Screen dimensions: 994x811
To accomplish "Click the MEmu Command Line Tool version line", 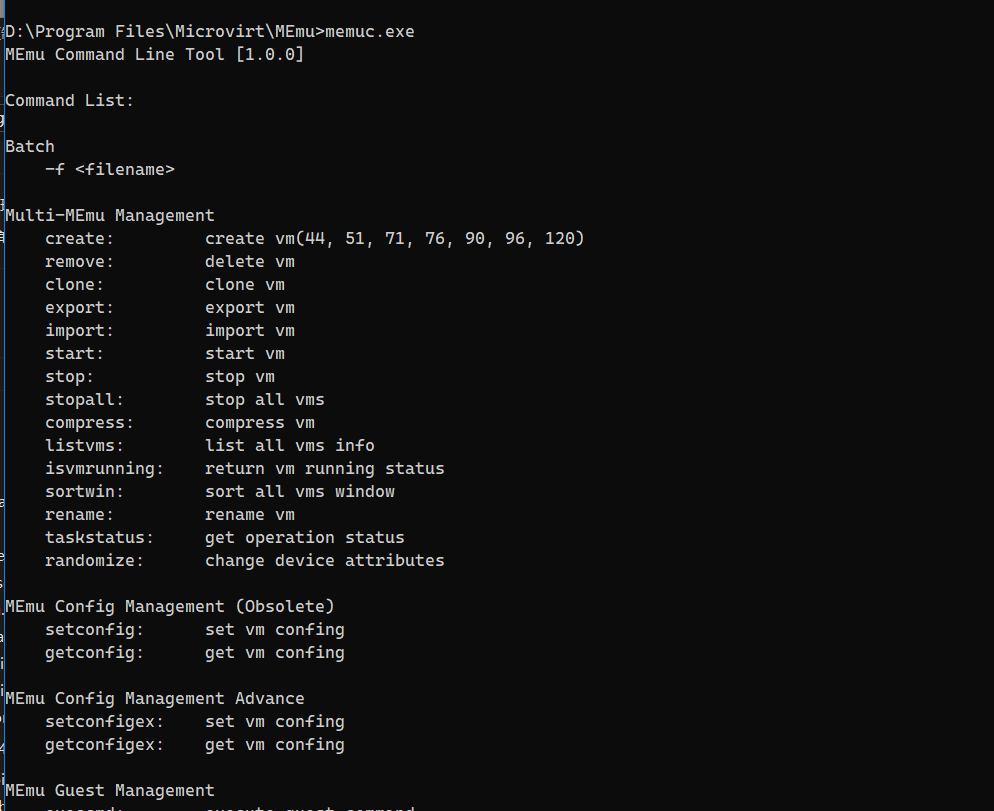I will [x=154, y=54].
